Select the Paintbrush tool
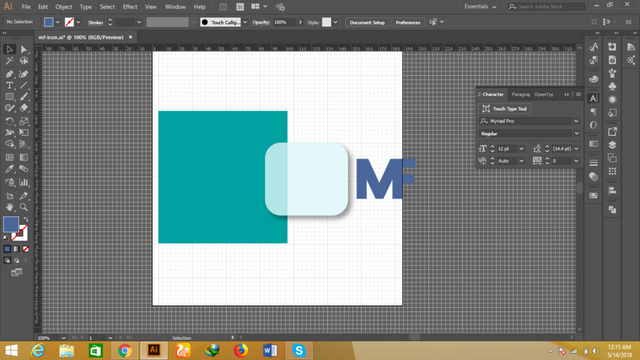This screenshot has height=360, width=640. click(24, 97)
